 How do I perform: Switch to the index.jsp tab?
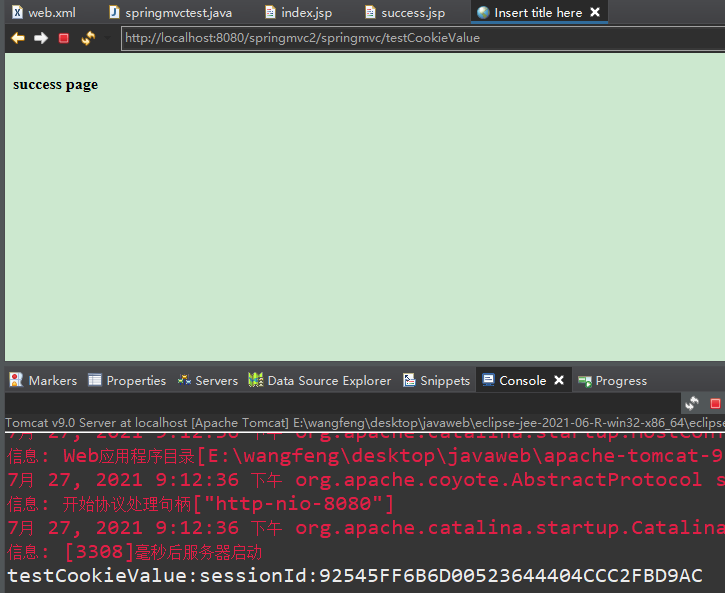coord(298,12)
